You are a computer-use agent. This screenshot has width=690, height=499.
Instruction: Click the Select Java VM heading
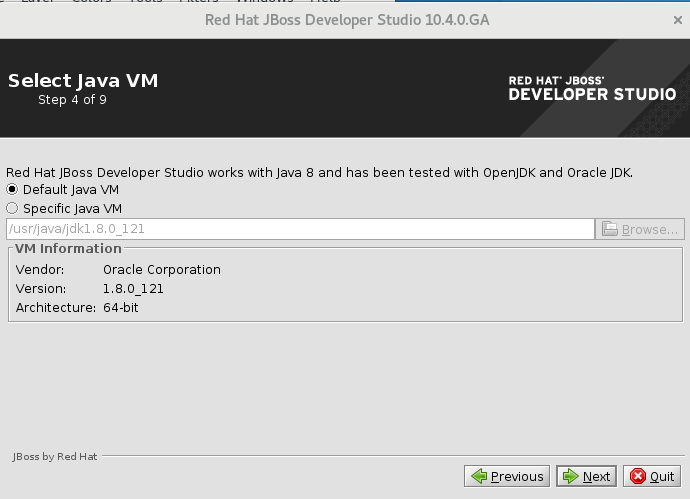click(83, 81)
